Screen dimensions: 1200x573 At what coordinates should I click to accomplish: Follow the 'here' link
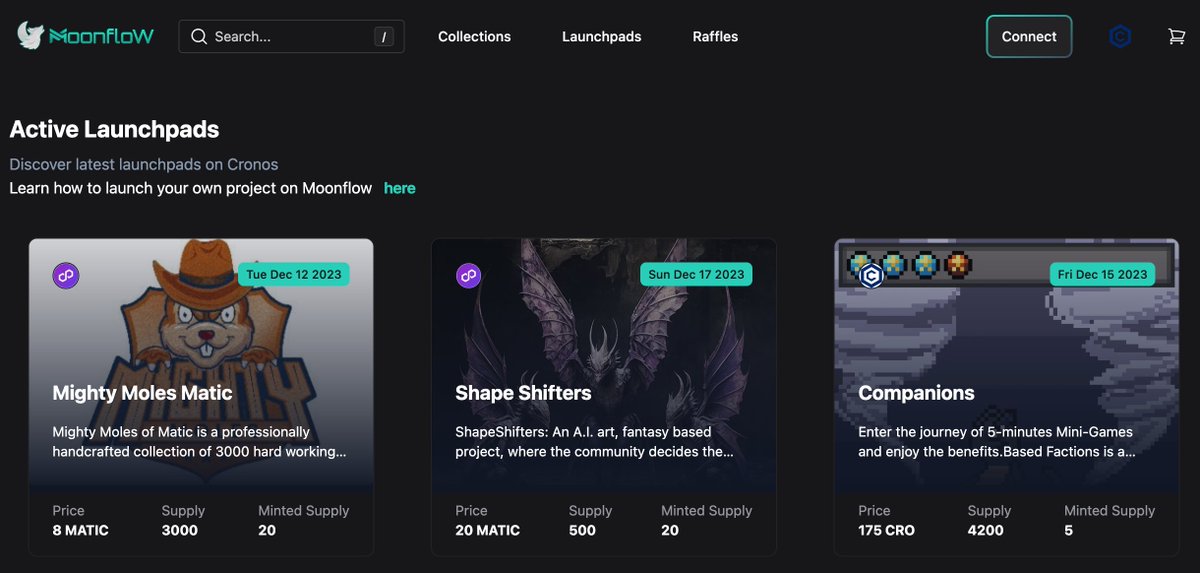click(x=400, y=188)
